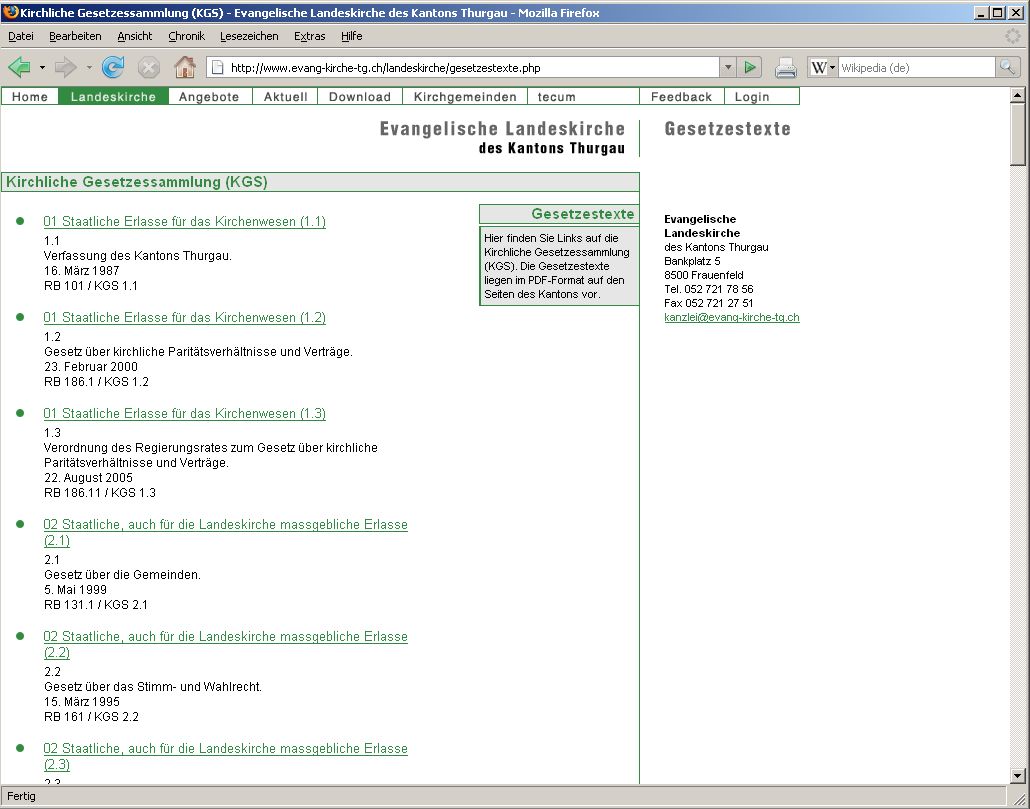Screen dimensions: 1030x809
Task: Click the green Back arrow button
Action: point(19,67)
